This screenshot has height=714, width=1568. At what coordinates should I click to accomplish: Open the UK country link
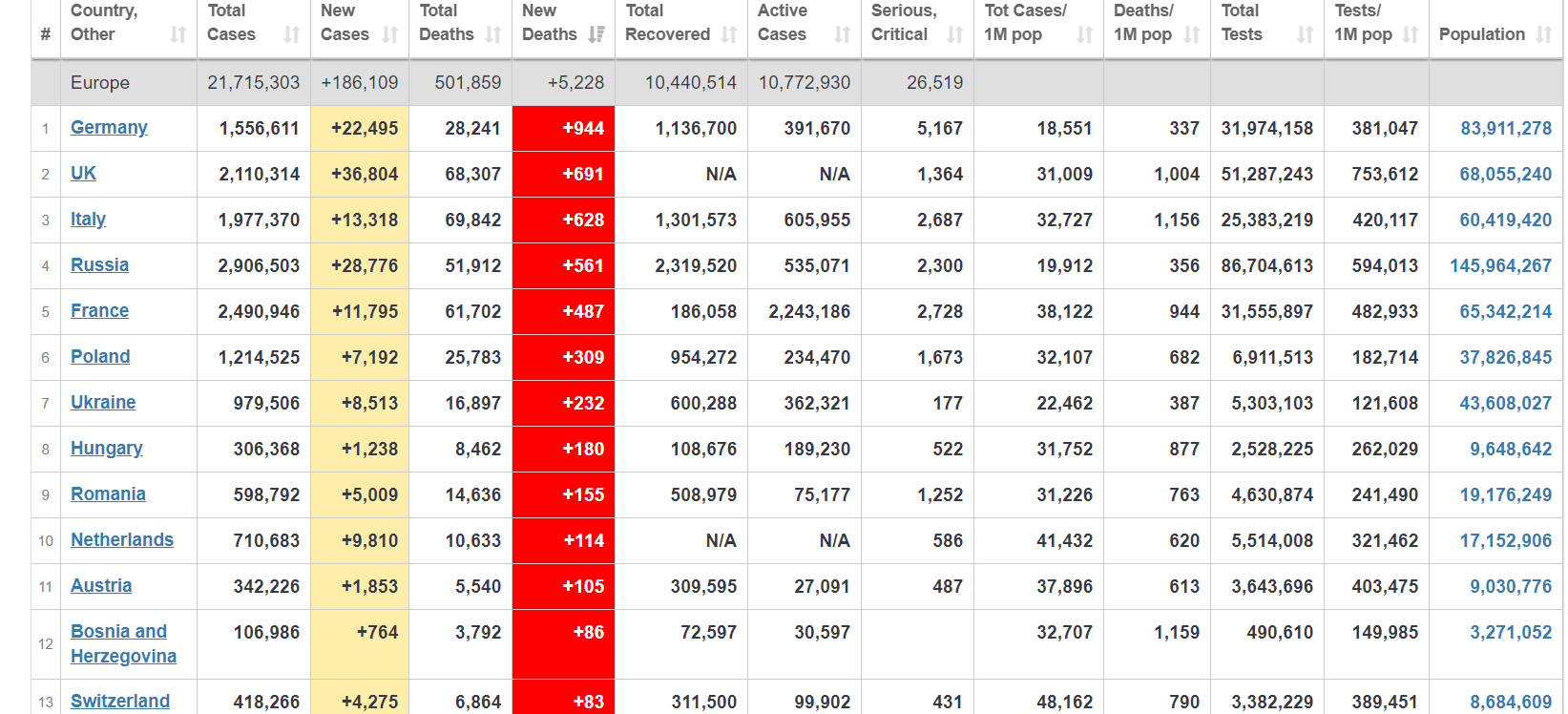83,174
